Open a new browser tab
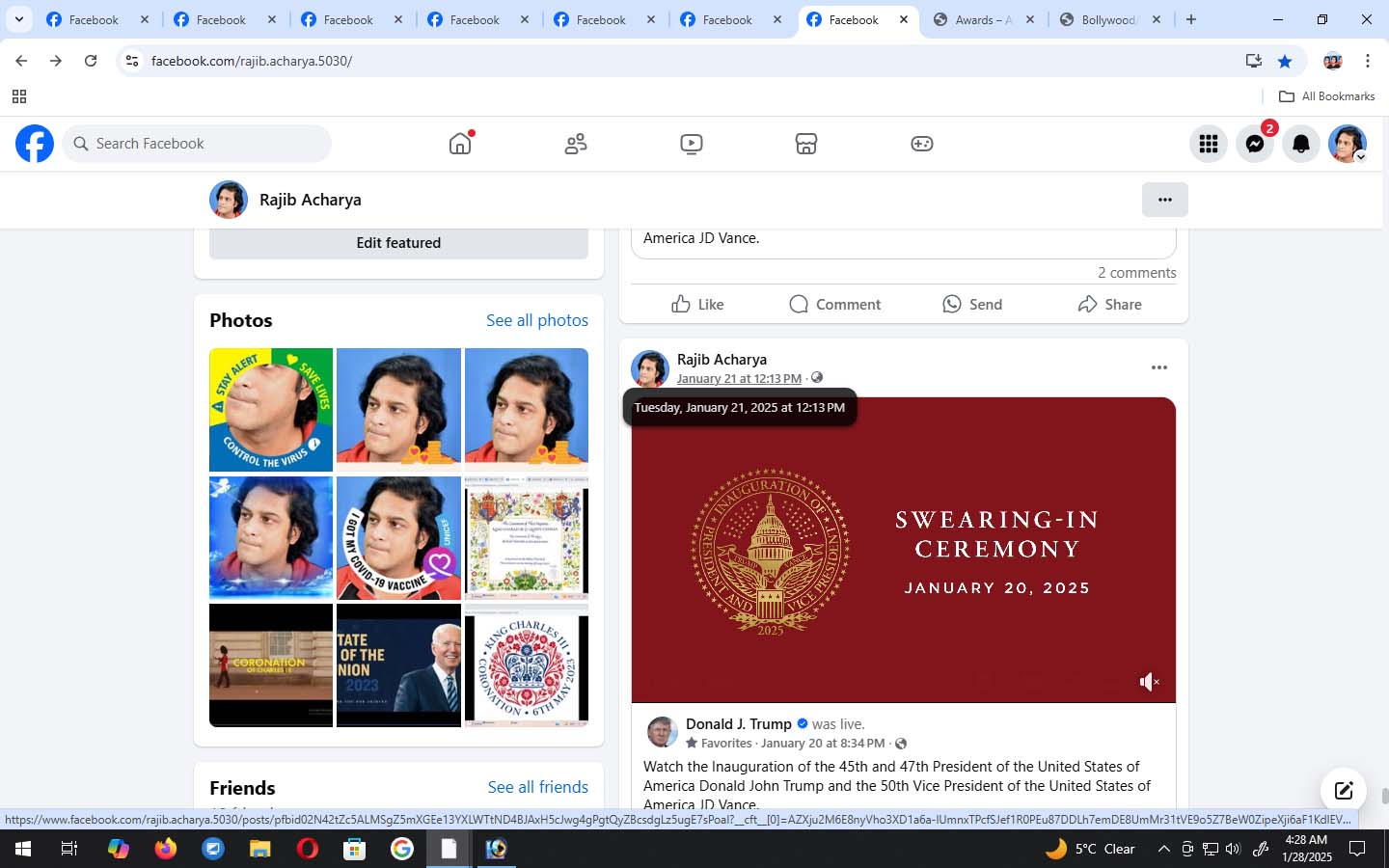Screen dimensions: 1389x868 pos(1191,19)
